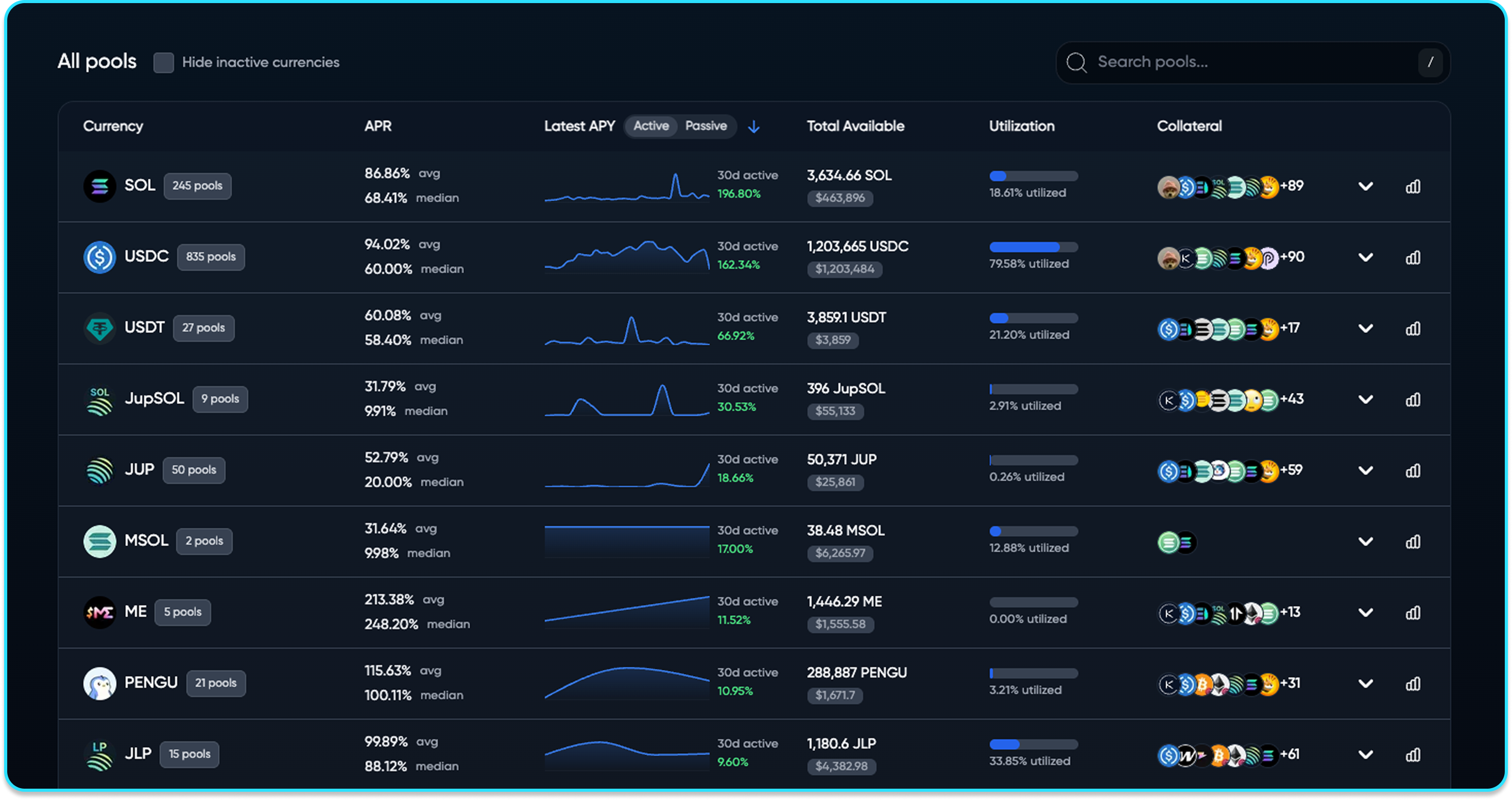Focus the Search pools input field
Viewport: 1512px width, 800px height.
click(1252, 62)
